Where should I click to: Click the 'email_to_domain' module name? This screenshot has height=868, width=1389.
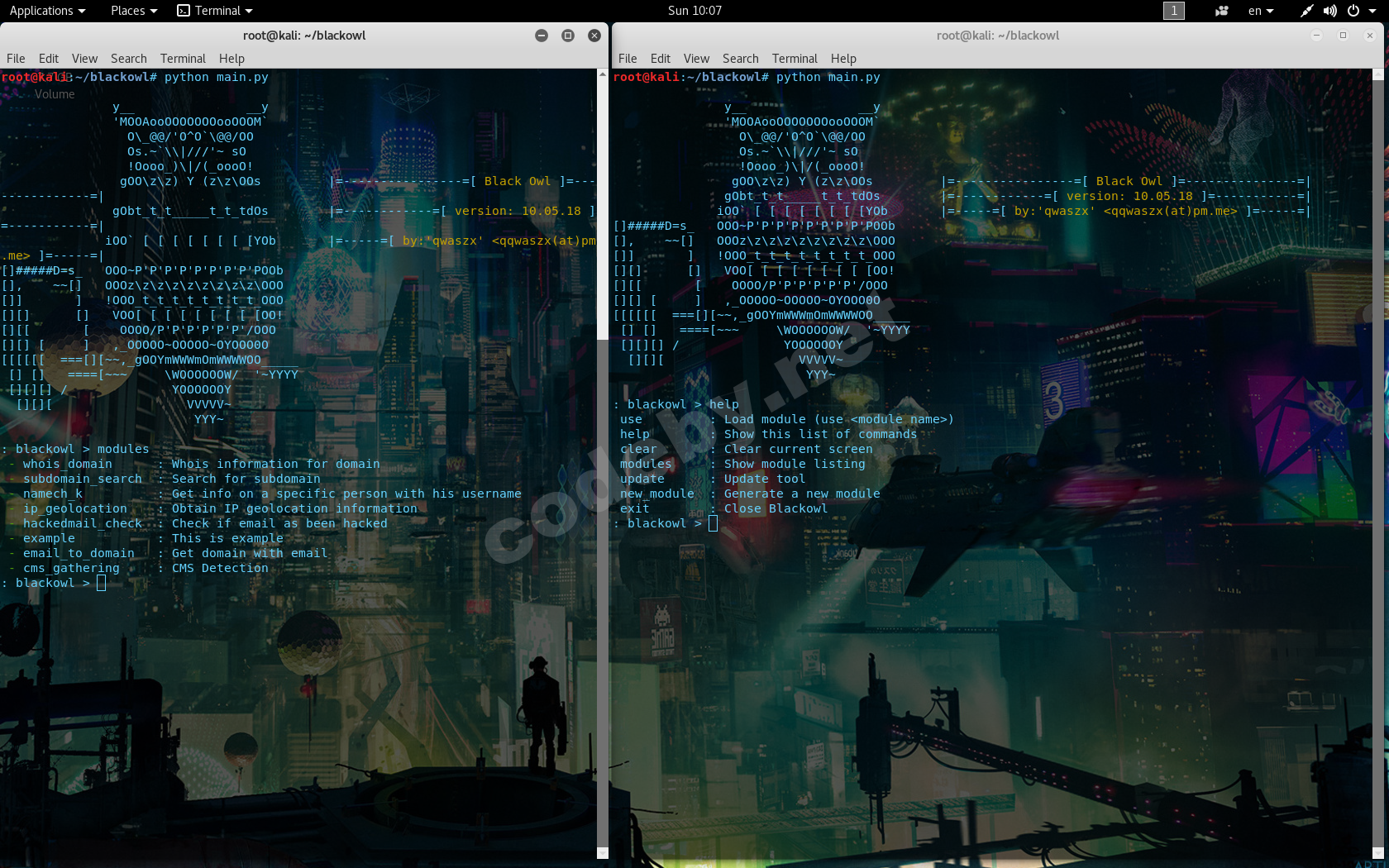tap(79, 554)
